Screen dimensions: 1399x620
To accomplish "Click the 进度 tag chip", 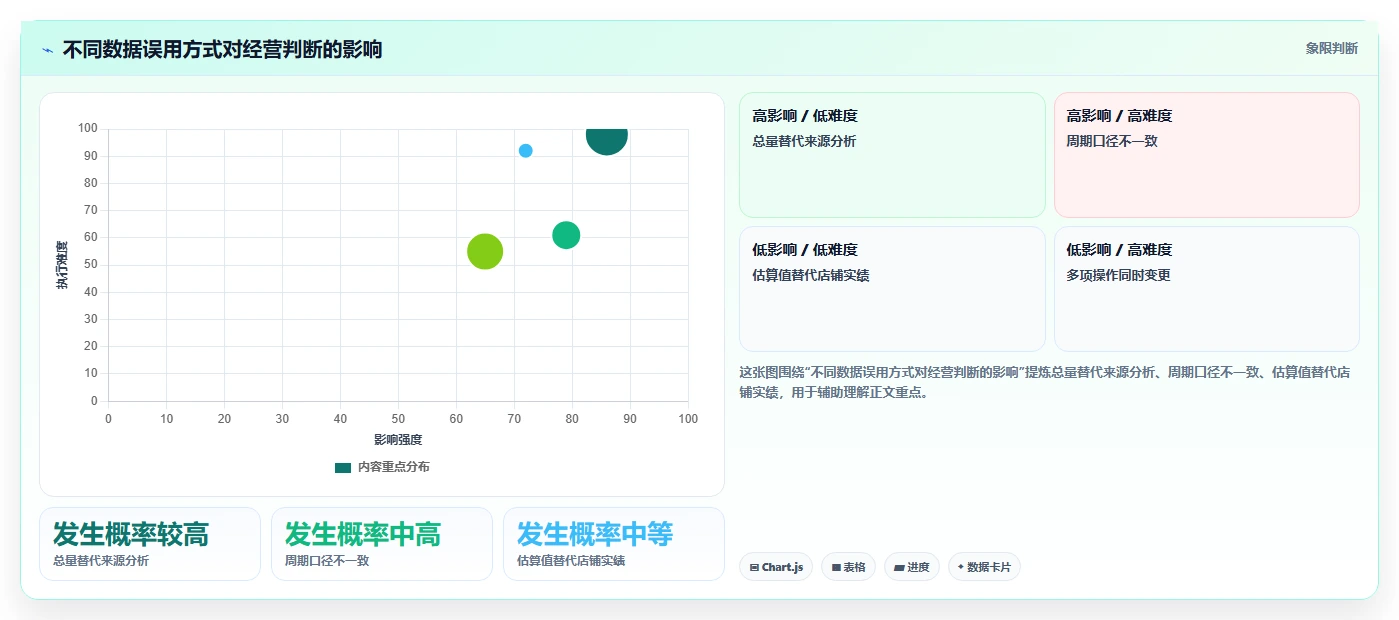I will point(912,567).
